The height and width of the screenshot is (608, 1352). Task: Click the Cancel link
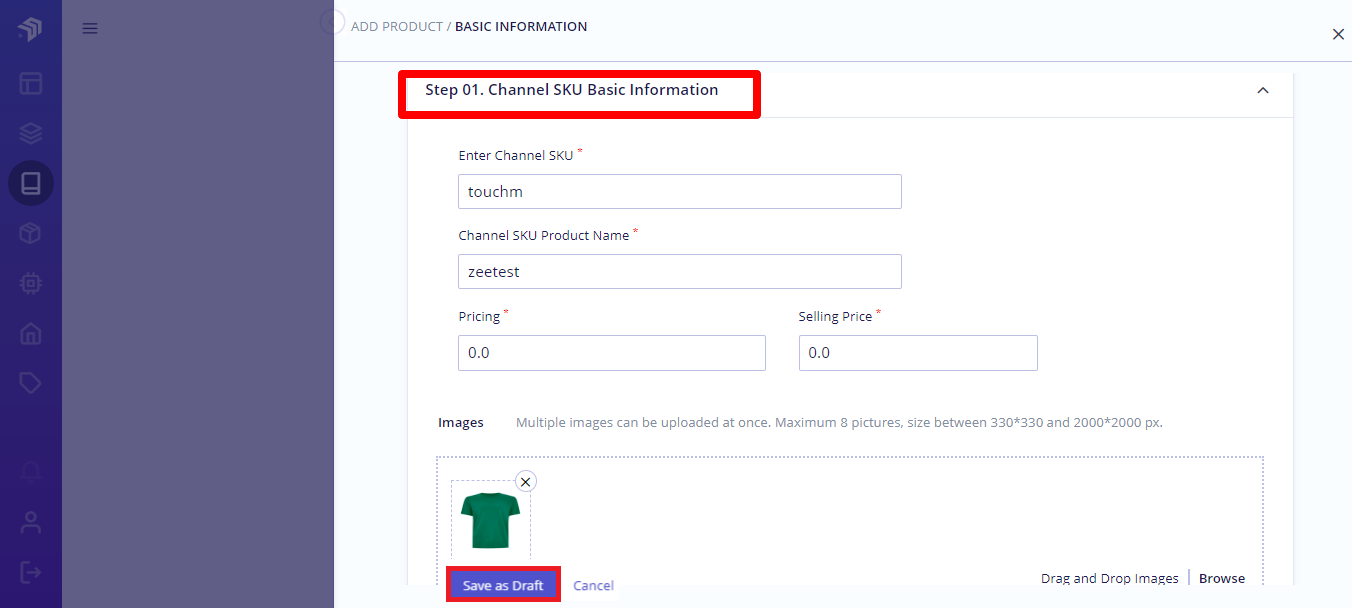coord(593,586)
